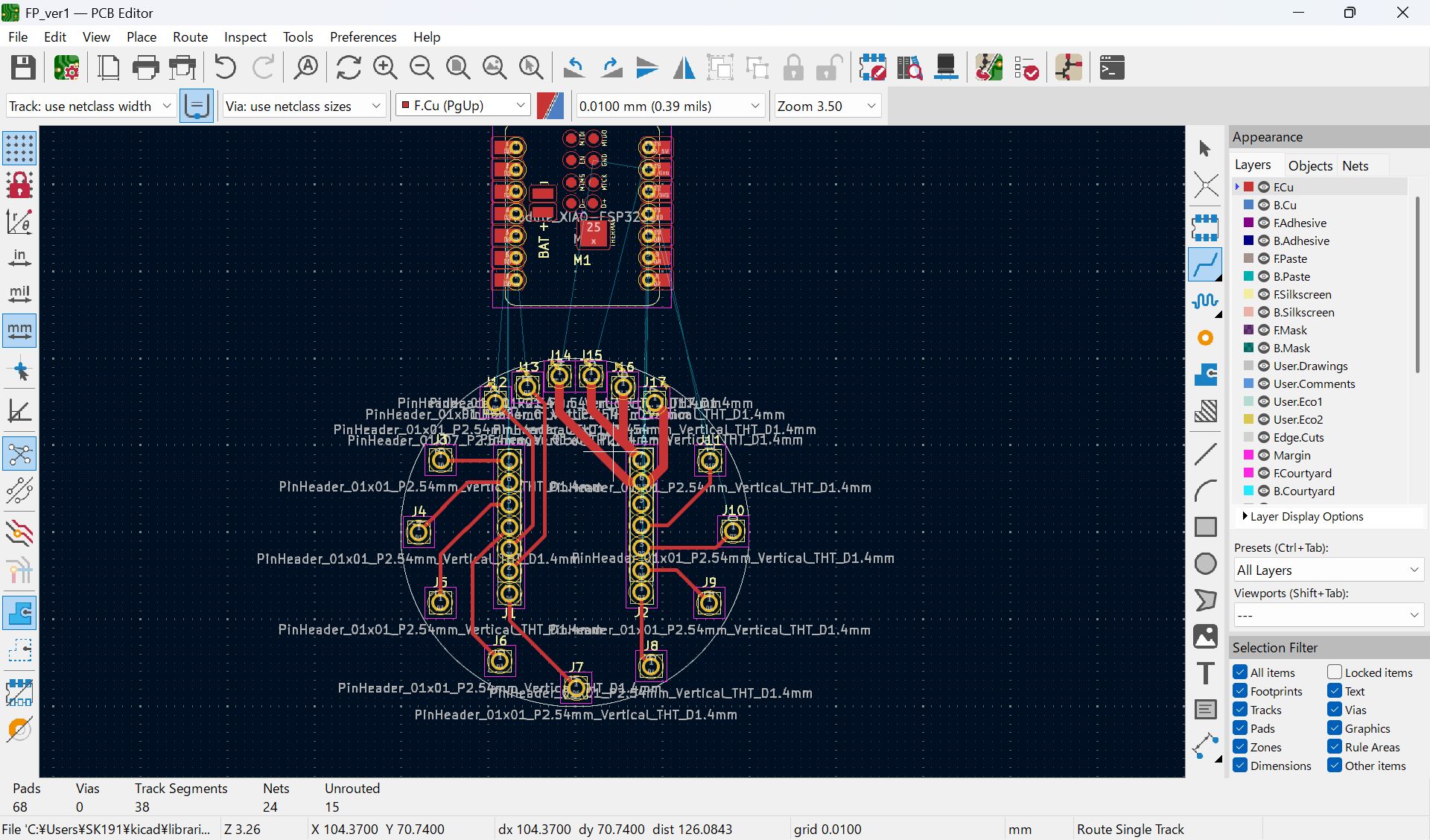1430x840 pixels.
Task: Run the Design Rules Checker icon
Action: [x=1026, y=68]
